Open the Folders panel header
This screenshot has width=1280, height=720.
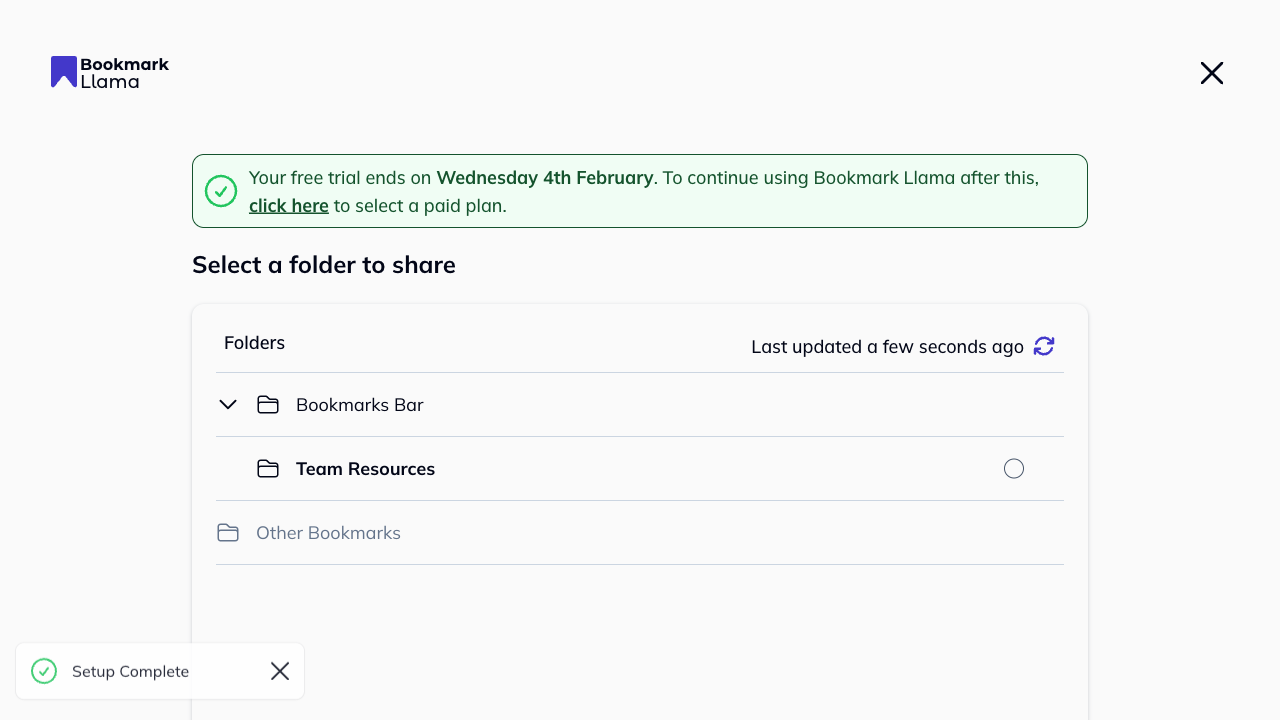[254, 343]
